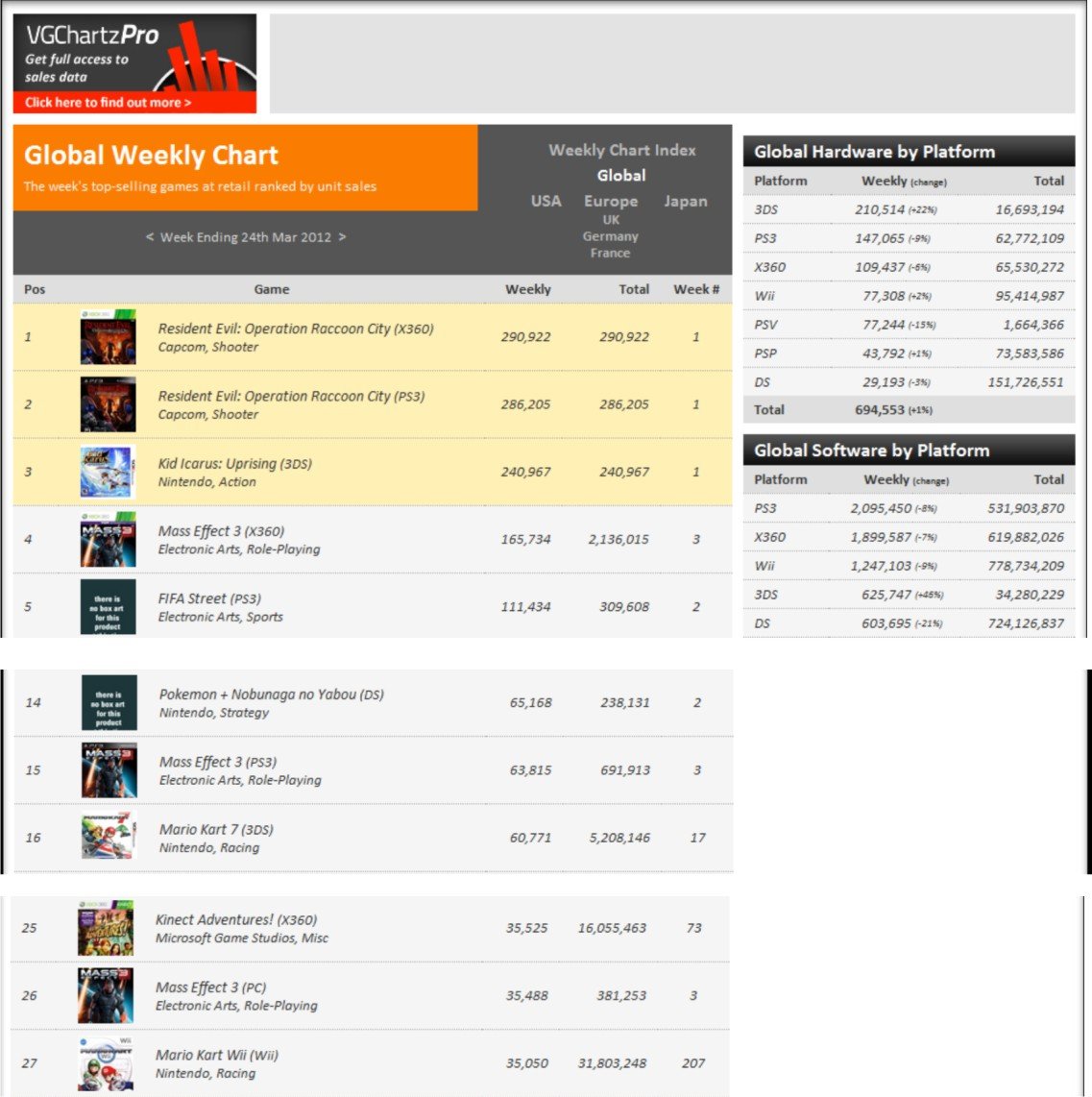Viewport: 1092px width, 1097px height.
Task: Open Mass Effect 3 (PC) title
Action: coord(210,987)
